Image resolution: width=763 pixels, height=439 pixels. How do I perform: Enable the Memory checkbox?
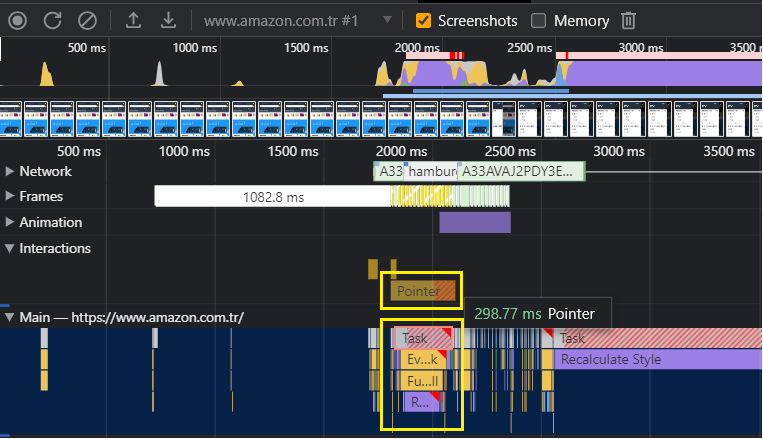pyautogui.click(x=539, y=20)
